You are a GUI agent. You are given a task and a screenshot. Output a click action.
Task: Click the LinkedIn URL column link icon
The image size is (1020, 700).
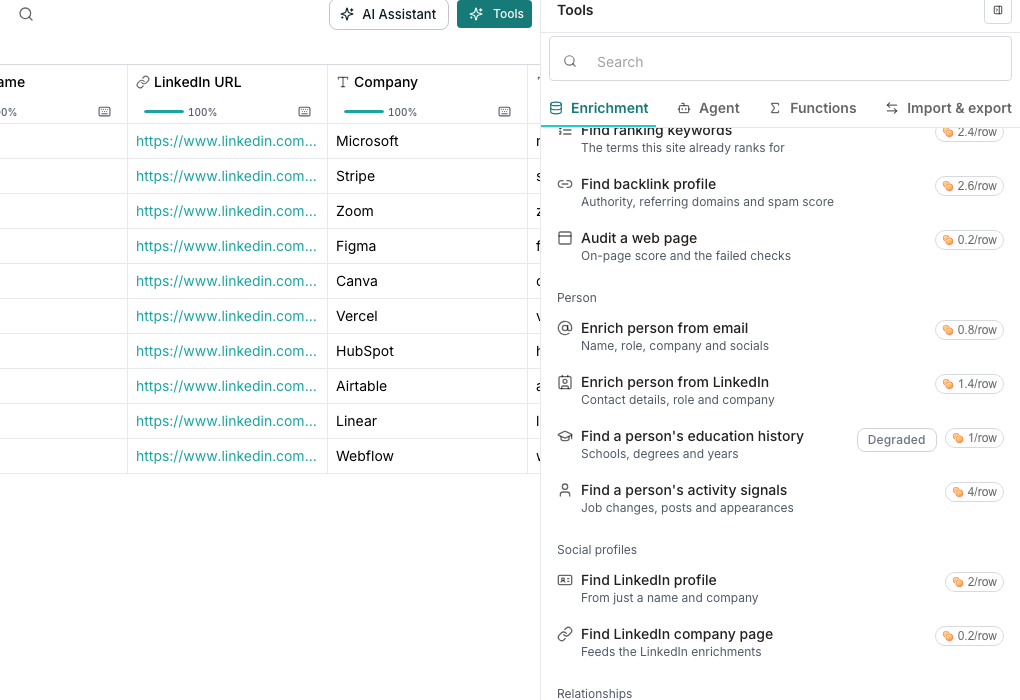142,82
